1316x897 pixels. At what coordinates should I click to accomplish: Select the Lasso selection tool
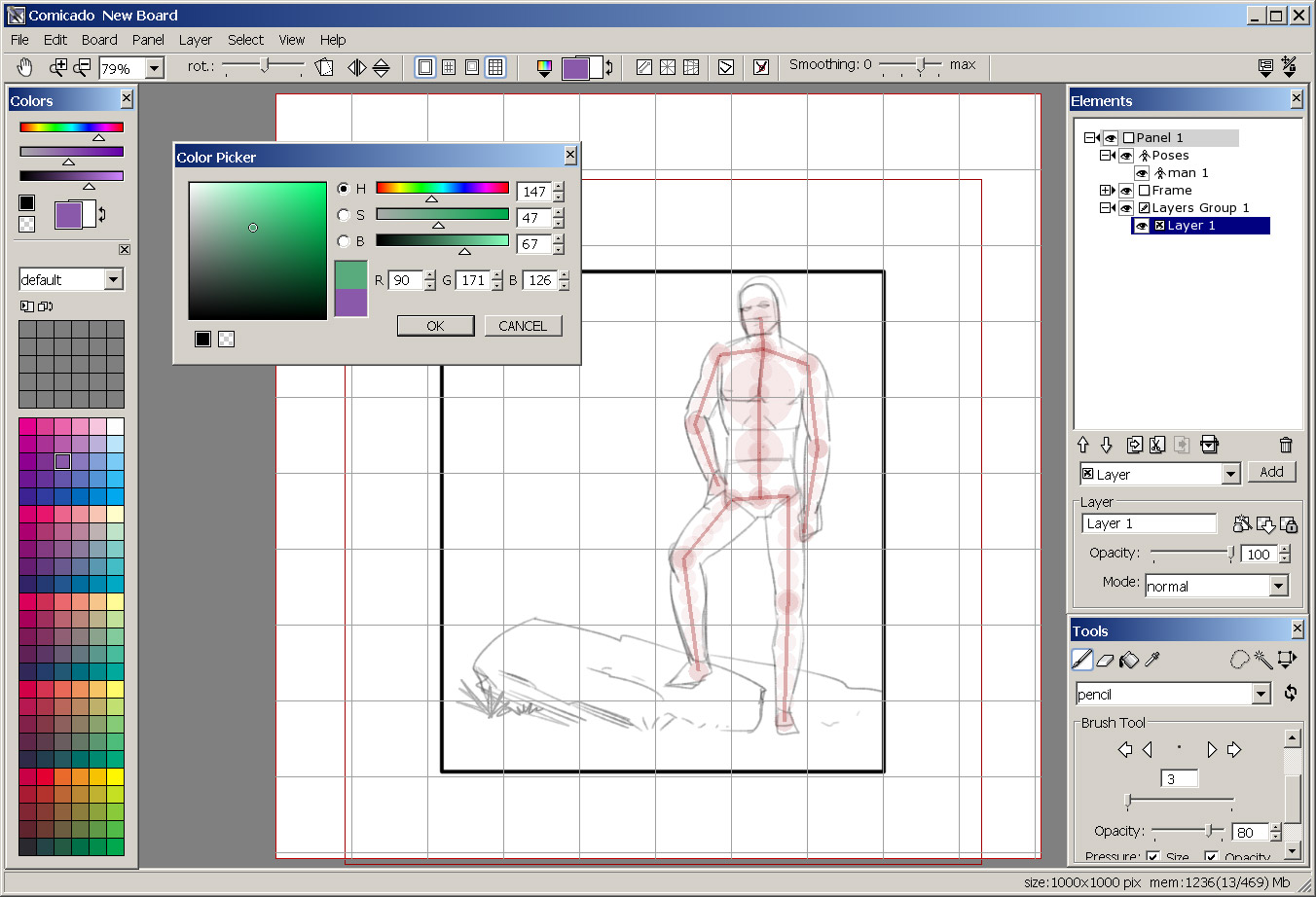pyautogui.click(x=1239, y=660)
